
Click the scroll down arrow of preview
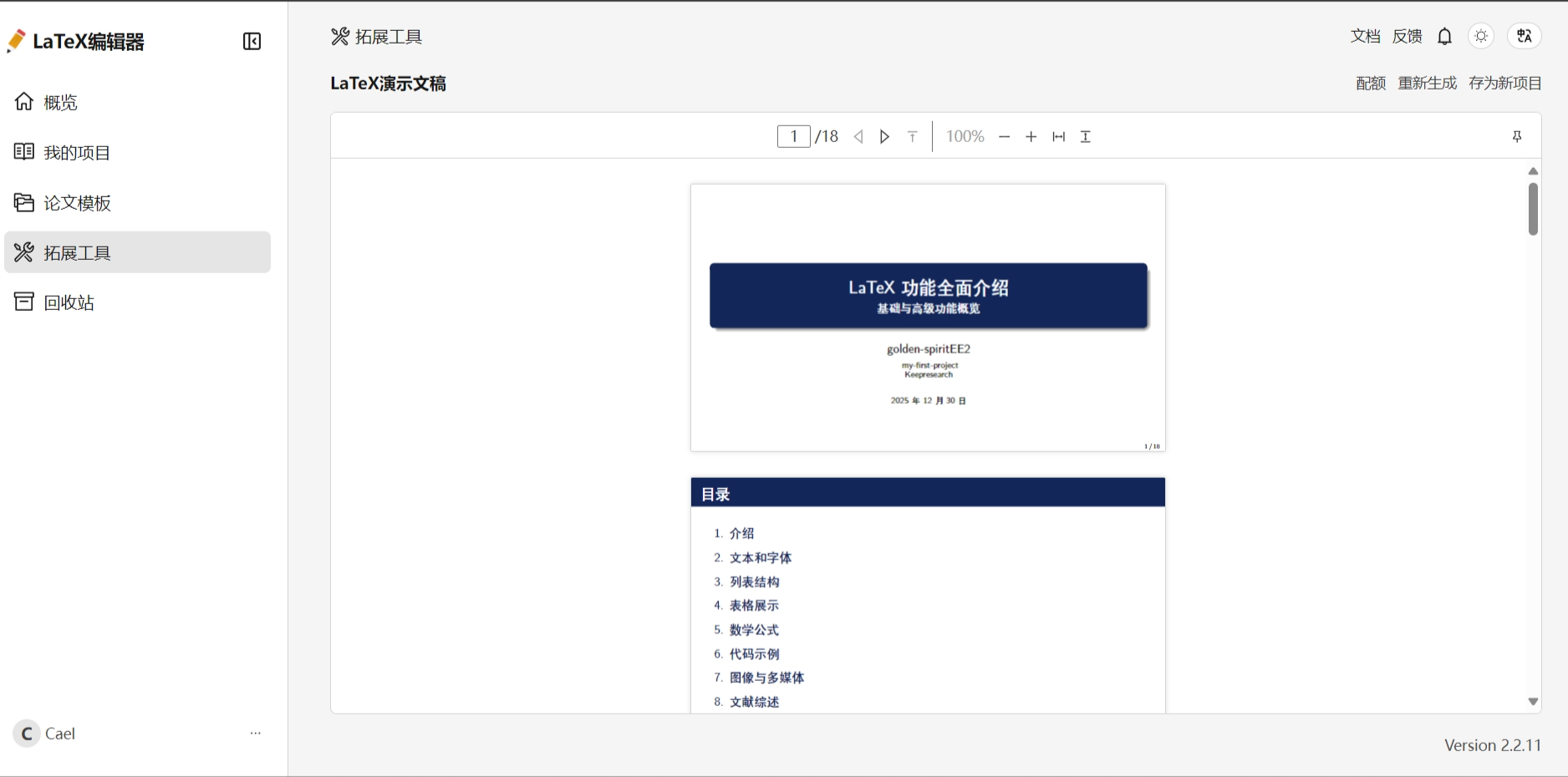tap(1533, 702)
